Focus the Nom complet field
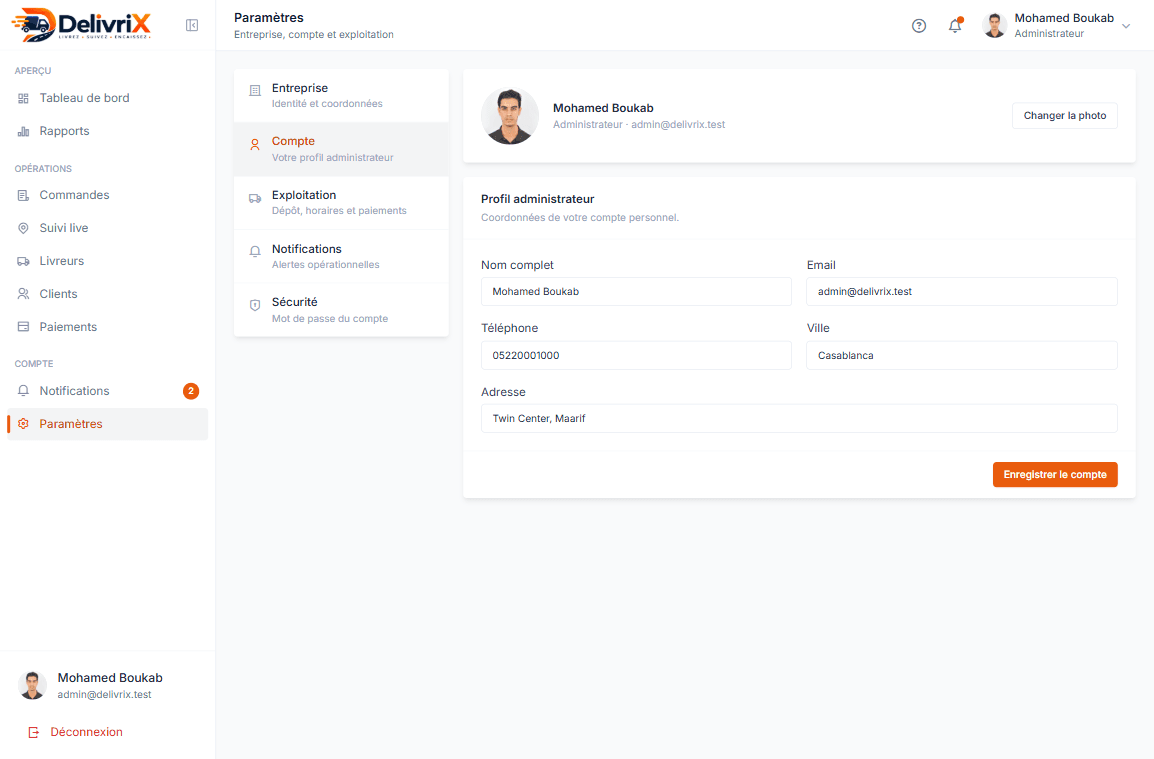The height and width of the screenshot is (759, 1154). point(637,292)
